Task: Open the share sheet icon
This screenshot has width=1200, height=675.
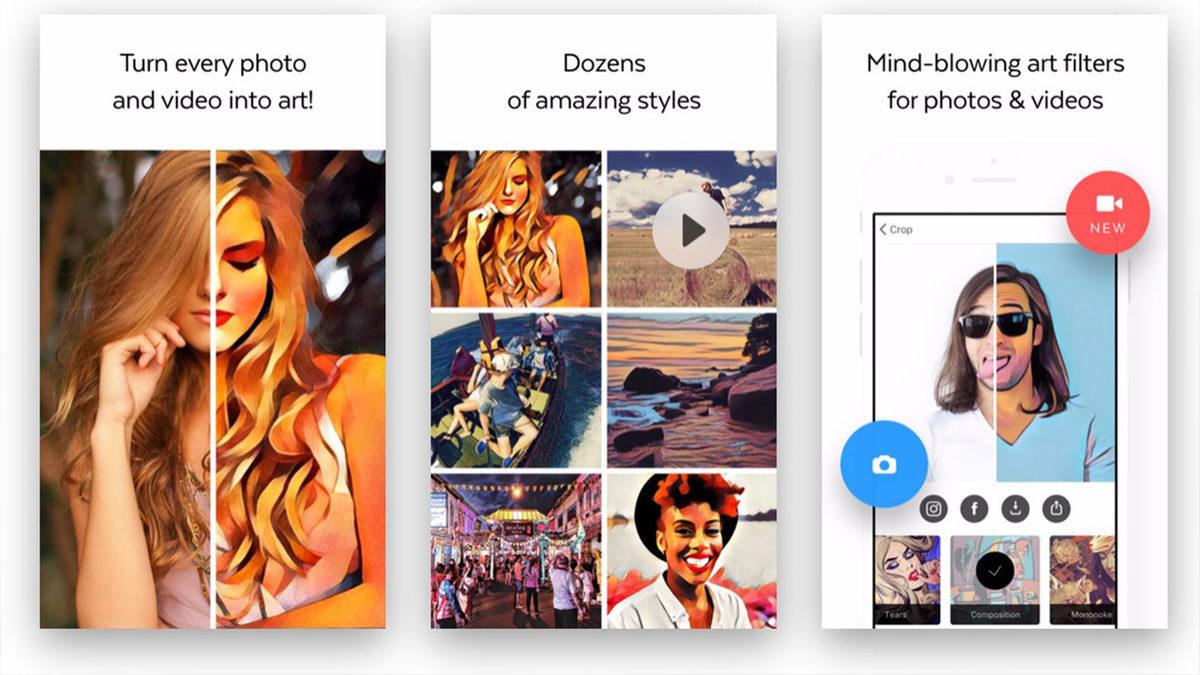Action: (x=1057, y=509)
